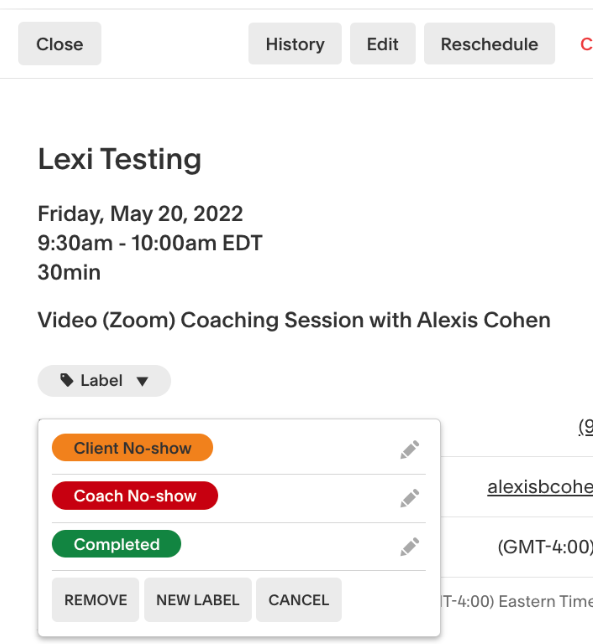The height and width of the screenshot is (644, 606).
Task: Select the green Completed label
Action: click(x=116, y=544)
